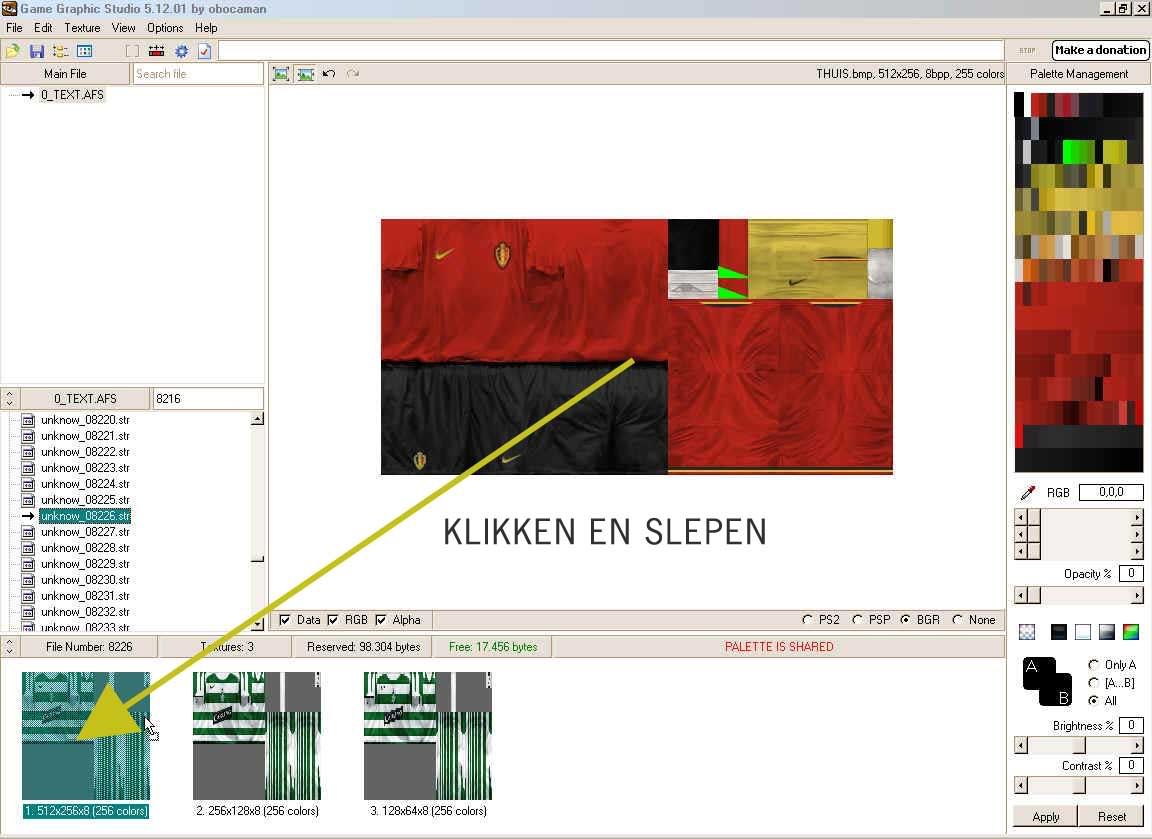The height and width of the screenshot is (839, 1152).
Task: Click the blue grid window toolbar icon
Action: (84, 51)
